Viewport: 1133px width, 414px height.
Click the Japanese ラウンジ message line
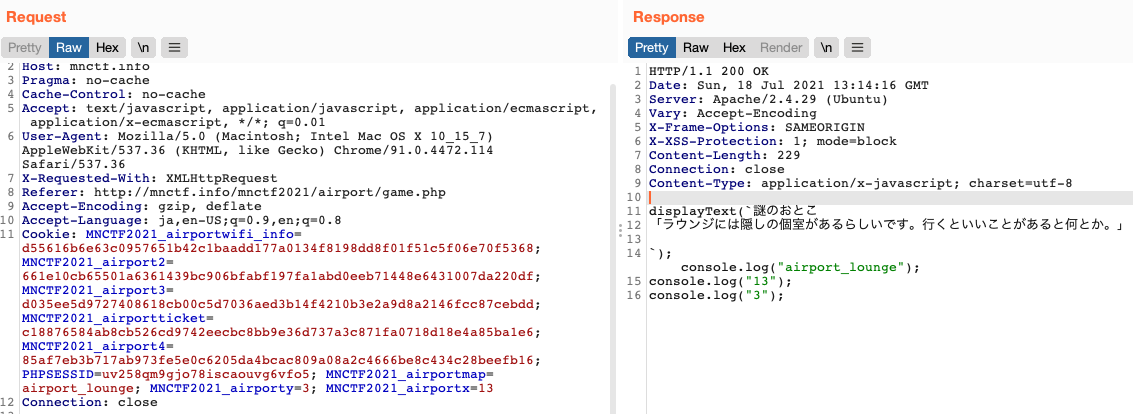887,225
